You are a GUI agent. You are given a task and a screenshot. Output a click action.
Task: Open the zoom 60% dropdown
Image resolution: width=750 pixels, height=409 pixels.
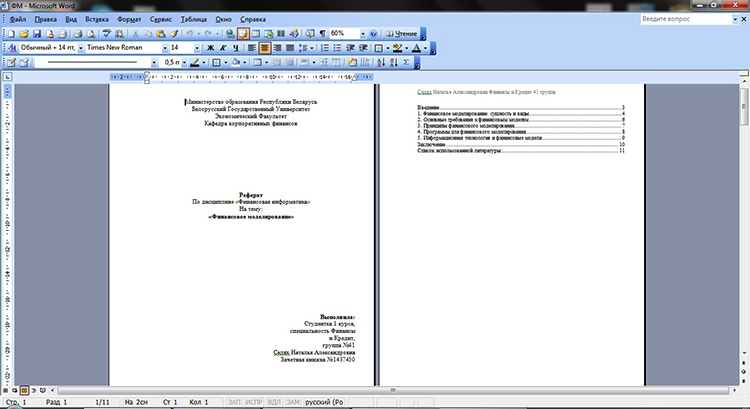pyautogui.click(x=363, y=34)
